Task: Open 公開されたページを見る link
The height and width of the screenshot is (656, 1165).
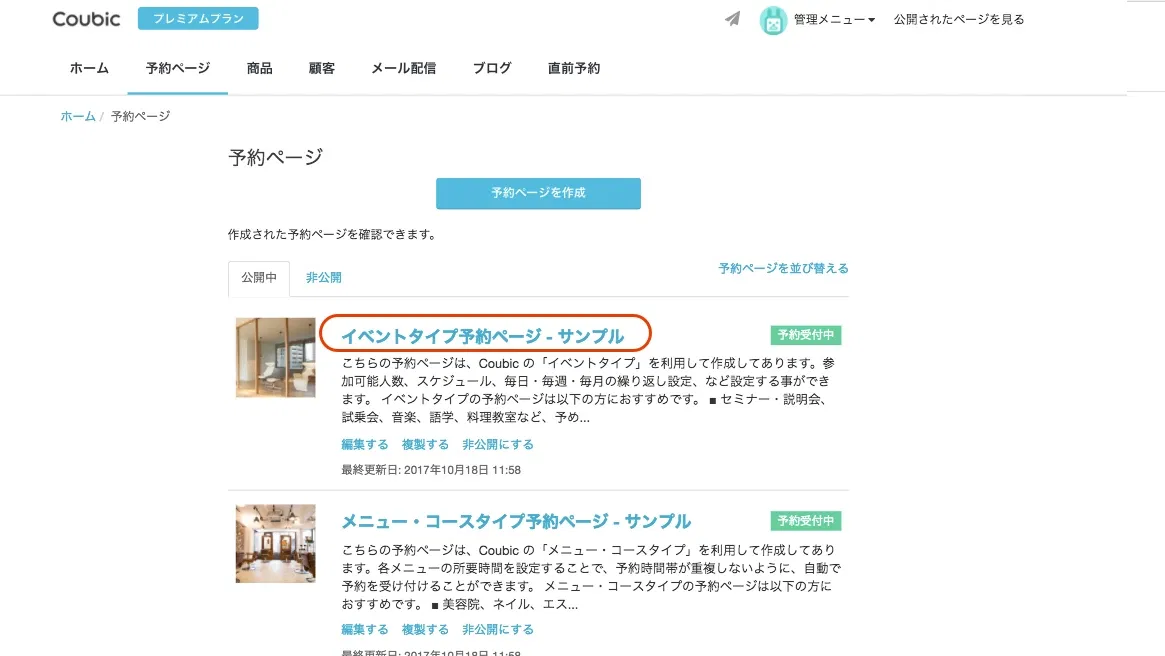Action: tap(958, 19)
